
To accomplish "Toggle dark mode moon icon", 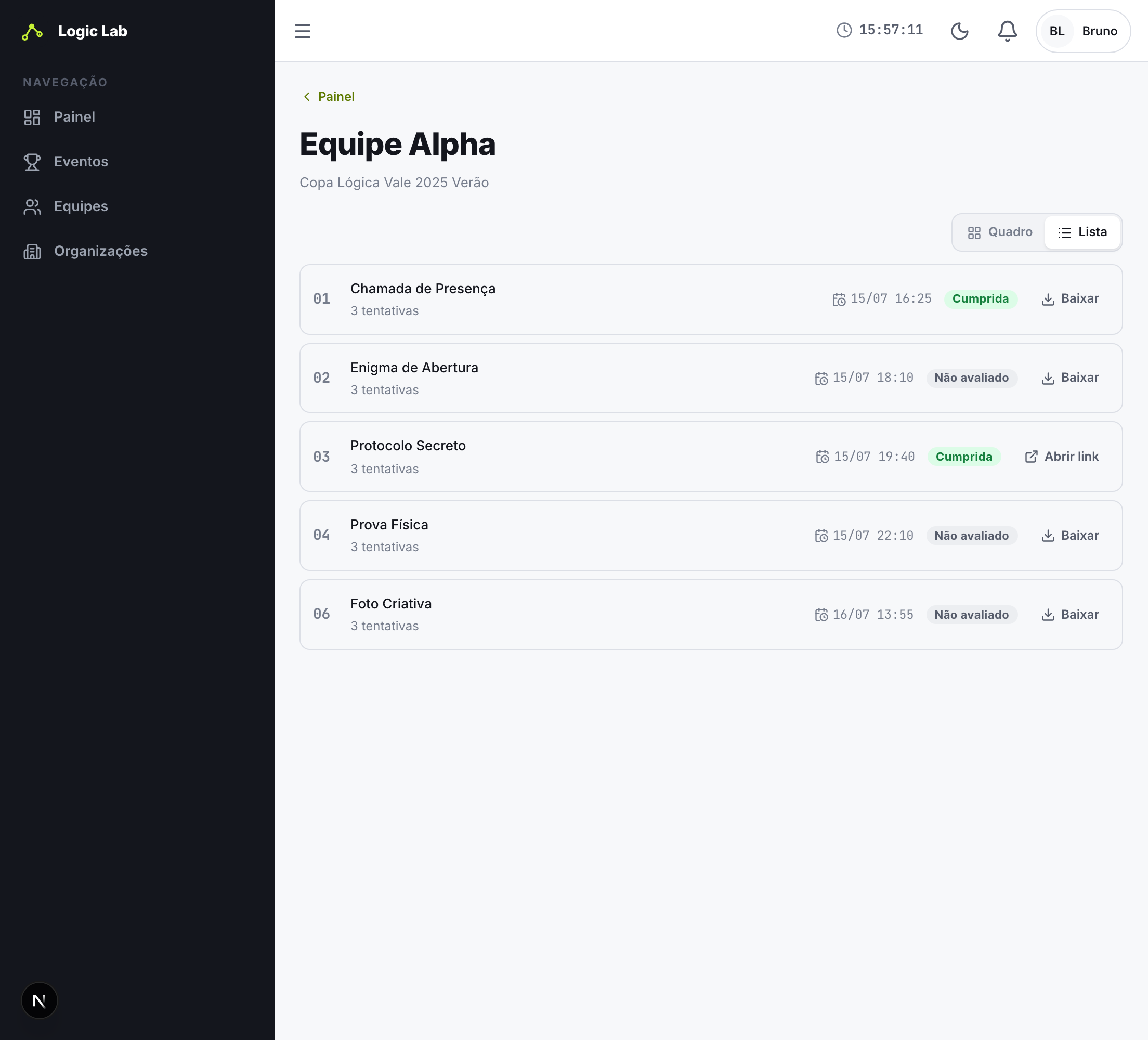I will coord(959,31).
